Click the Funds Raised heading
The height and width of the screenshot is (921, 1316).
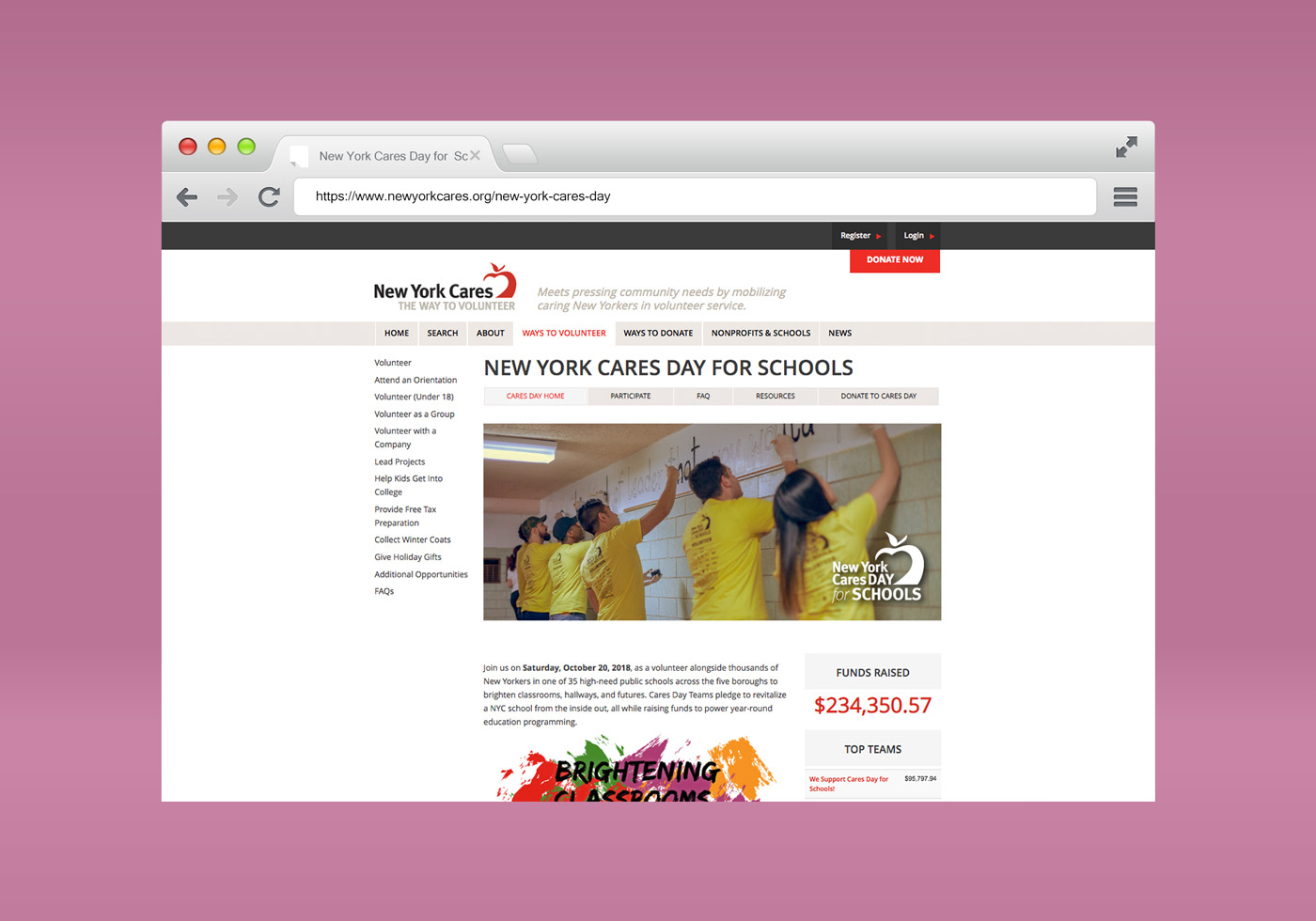[x=872, y=673]
